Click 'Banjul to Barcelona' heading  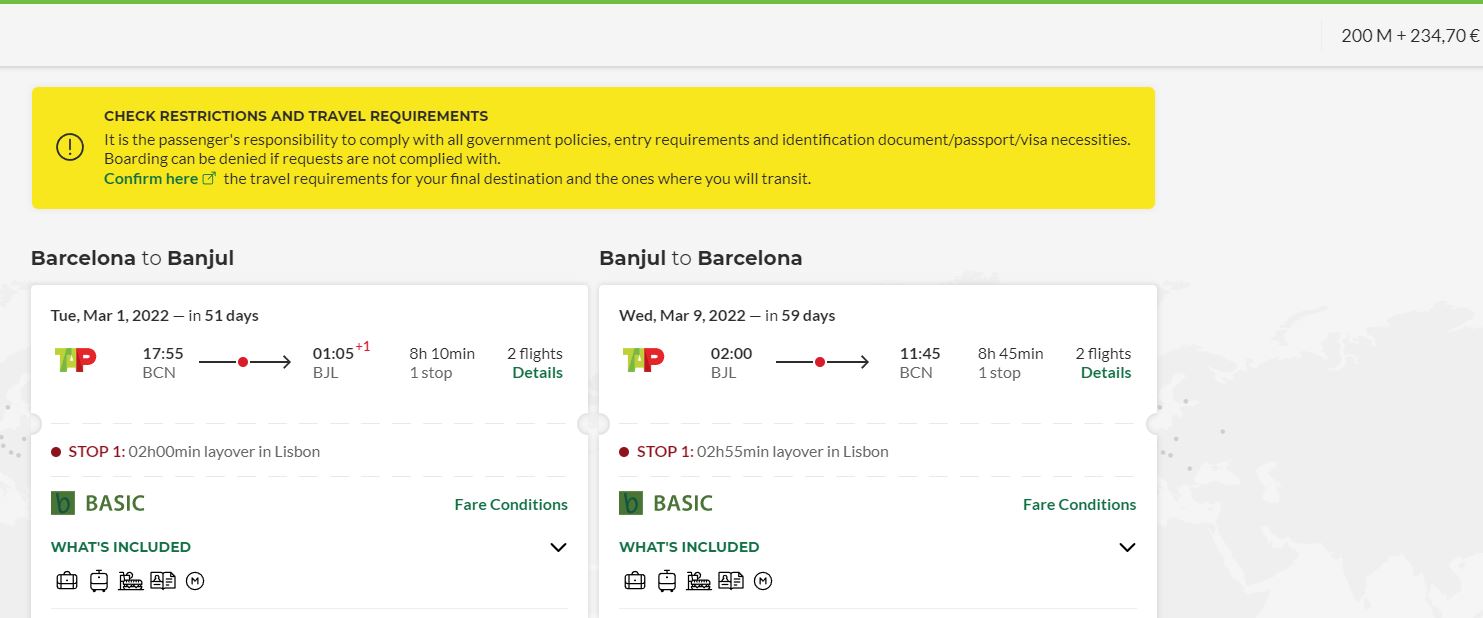pos(701,258)
